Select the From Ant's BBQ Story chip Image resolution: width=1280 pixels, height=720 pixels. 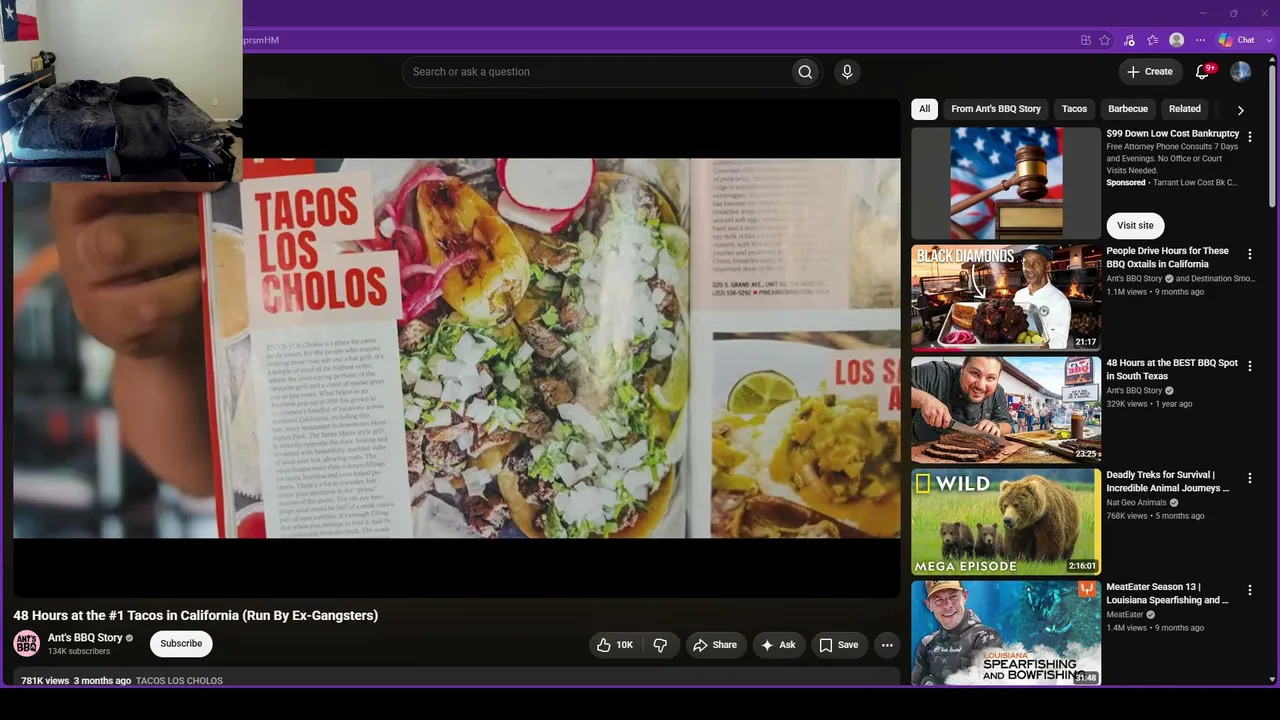(x=996, y=109)
